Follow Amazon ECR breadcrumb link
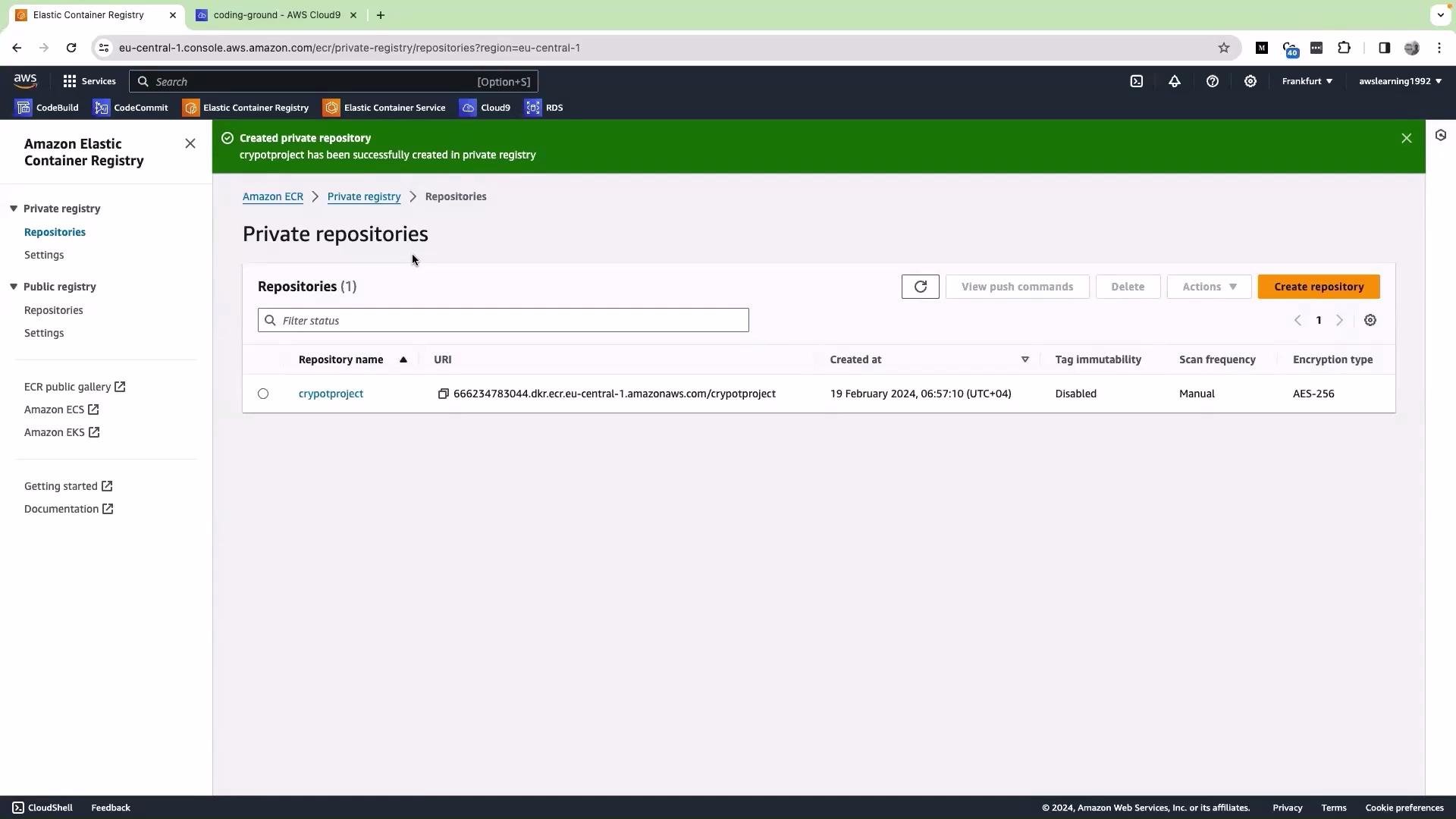 point(273,196)
